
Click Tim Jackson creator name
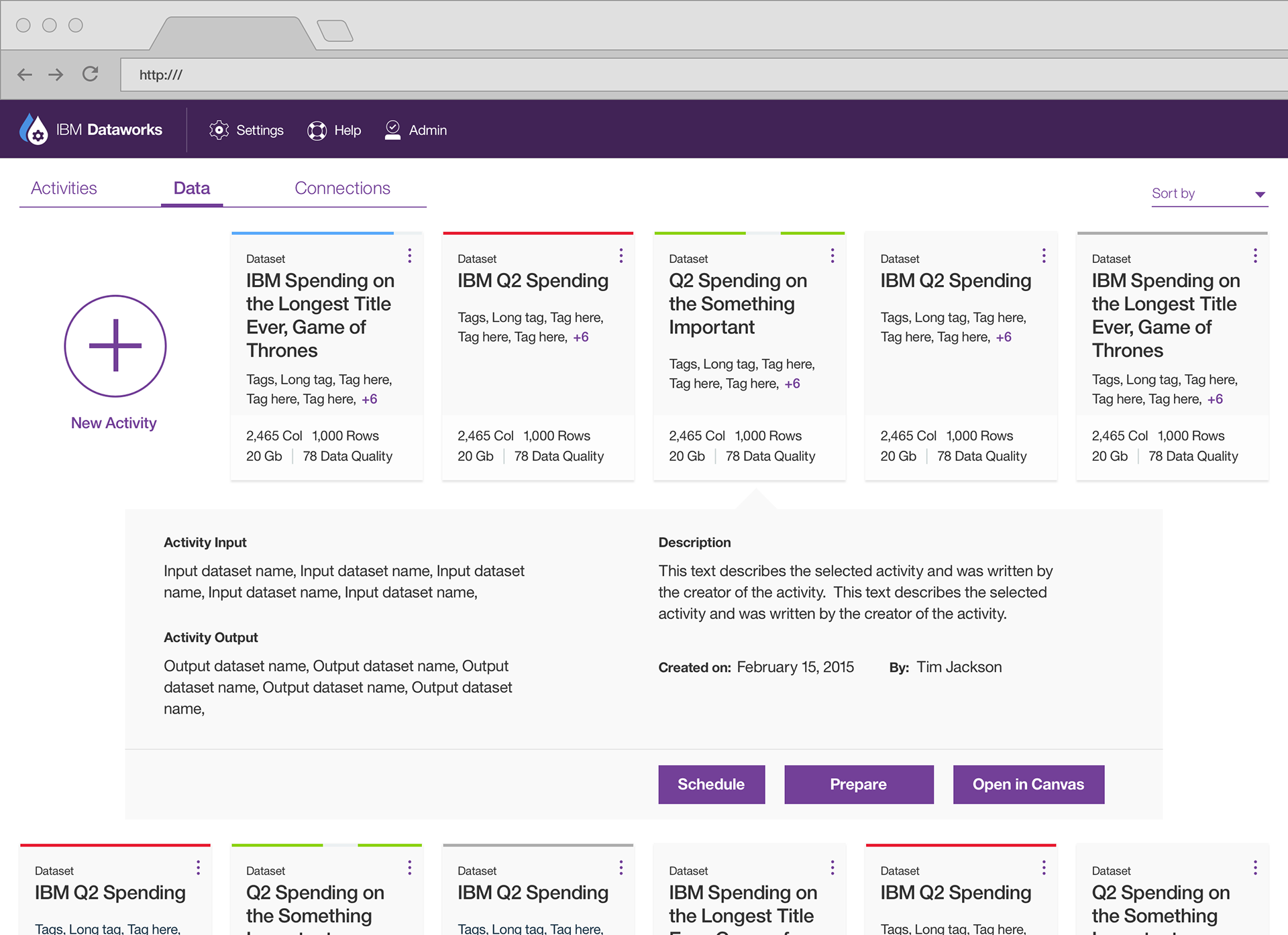tap(959, 667)
